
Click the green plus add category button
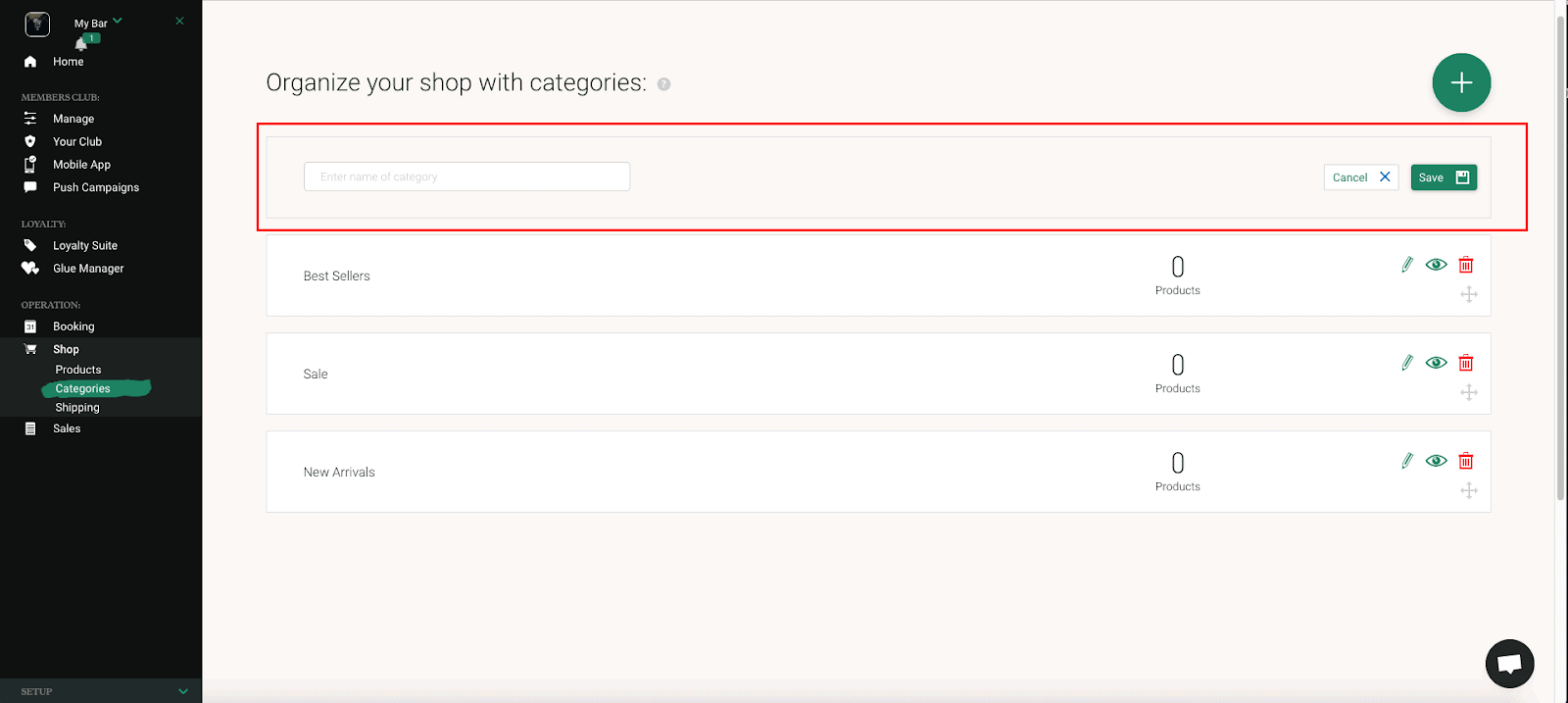pyautogui.click(x=1461, y=82)
